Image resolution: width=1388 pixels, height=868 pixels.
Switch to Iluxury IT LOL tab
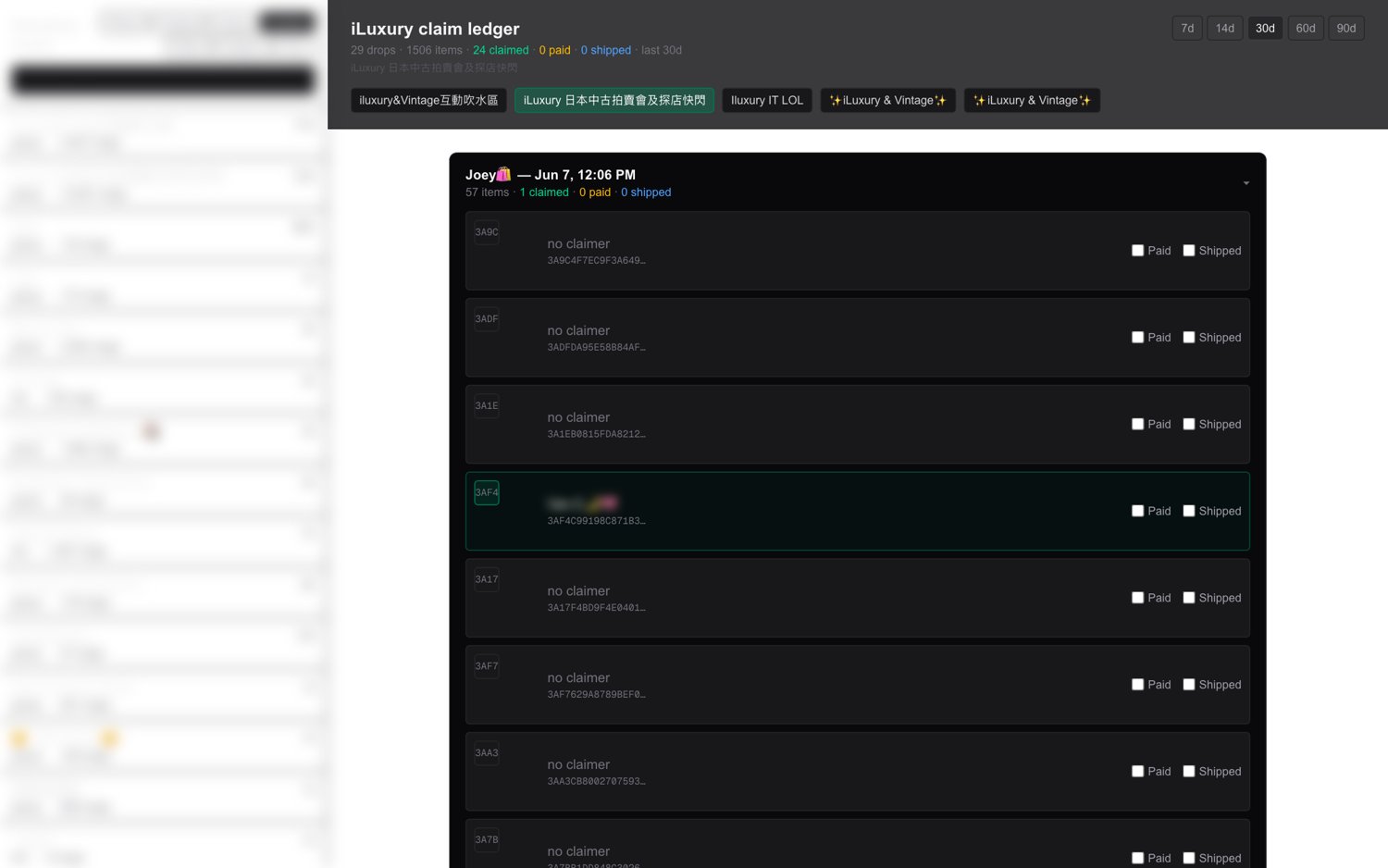click(x=767, y=100)
